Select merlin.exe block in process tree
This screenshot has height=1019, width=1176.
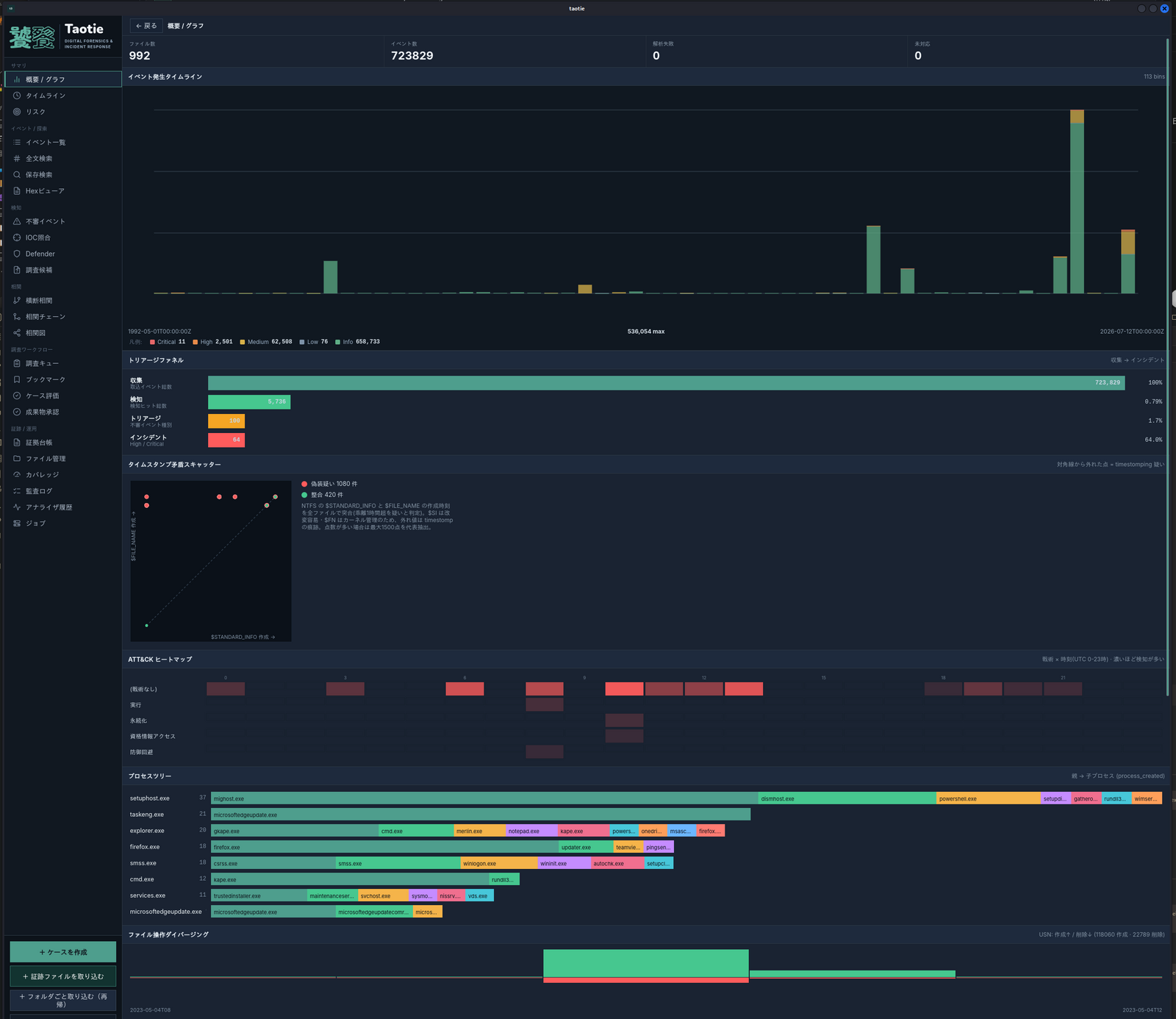click(x=479, y=831)
